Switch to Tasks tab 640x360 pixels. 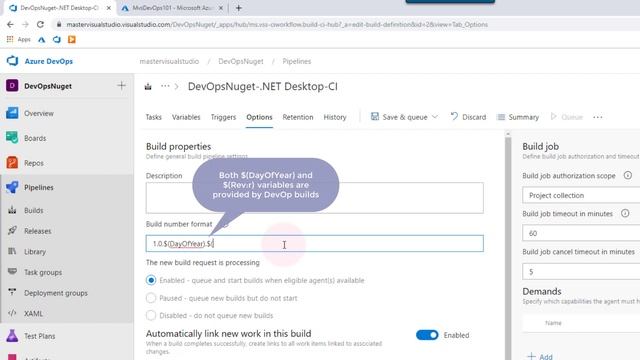[153, 117]
